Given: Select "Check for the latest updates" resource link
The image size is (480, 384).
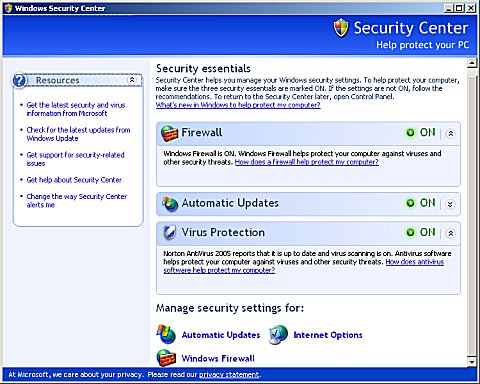Looking at the screenshot, I should click(78, 134).
